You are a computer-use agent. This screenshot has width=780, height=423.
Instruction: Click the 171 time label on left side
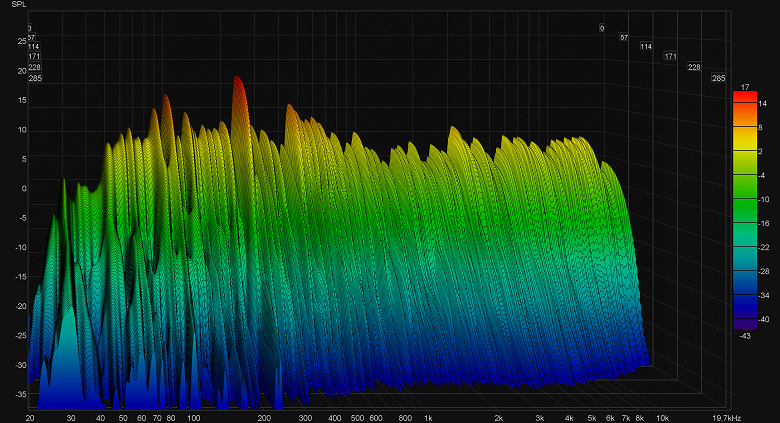pyautogui.click(x=34, y=56)
